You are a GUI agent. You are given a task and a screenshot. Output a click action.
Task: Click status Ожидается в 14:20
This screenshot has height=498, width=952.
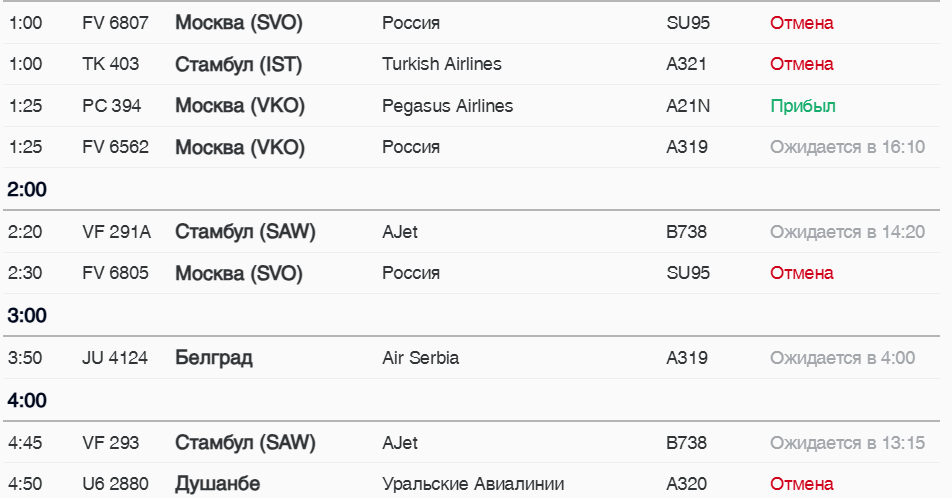click(847, 232)
